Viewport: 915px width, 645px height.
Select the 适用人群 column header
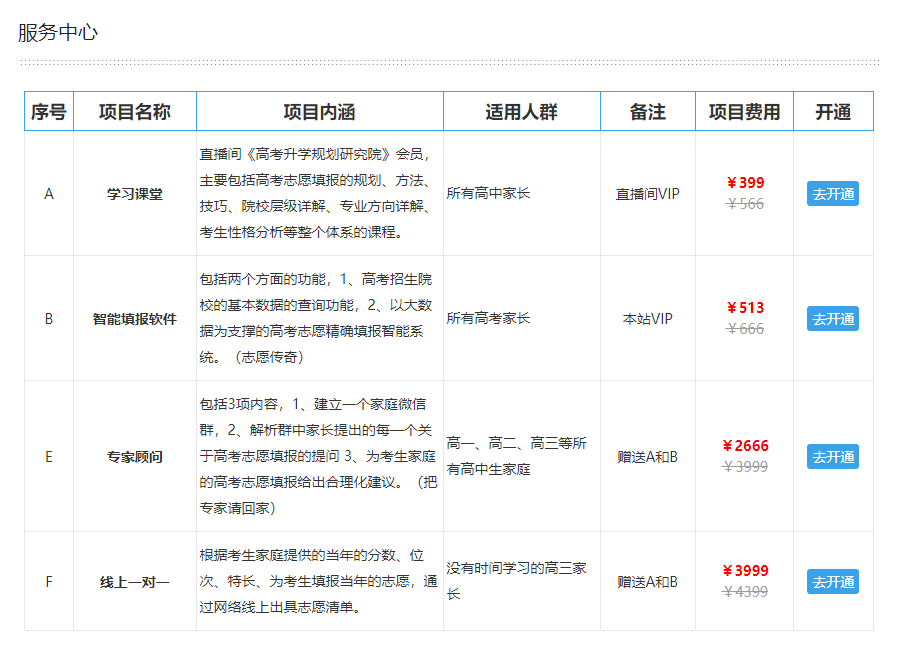coord(521,112)
